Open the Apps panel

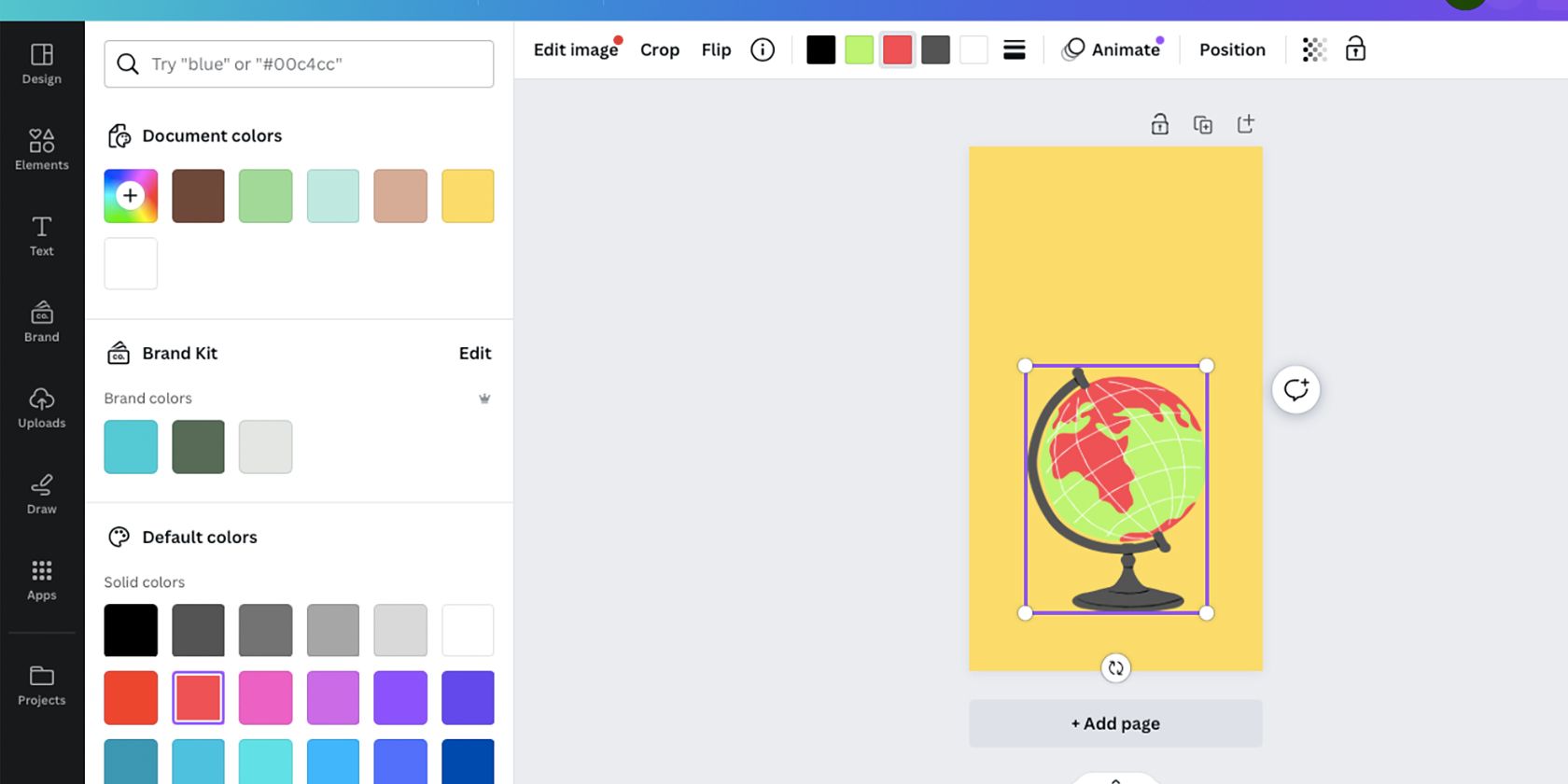[x=42, y=580]
